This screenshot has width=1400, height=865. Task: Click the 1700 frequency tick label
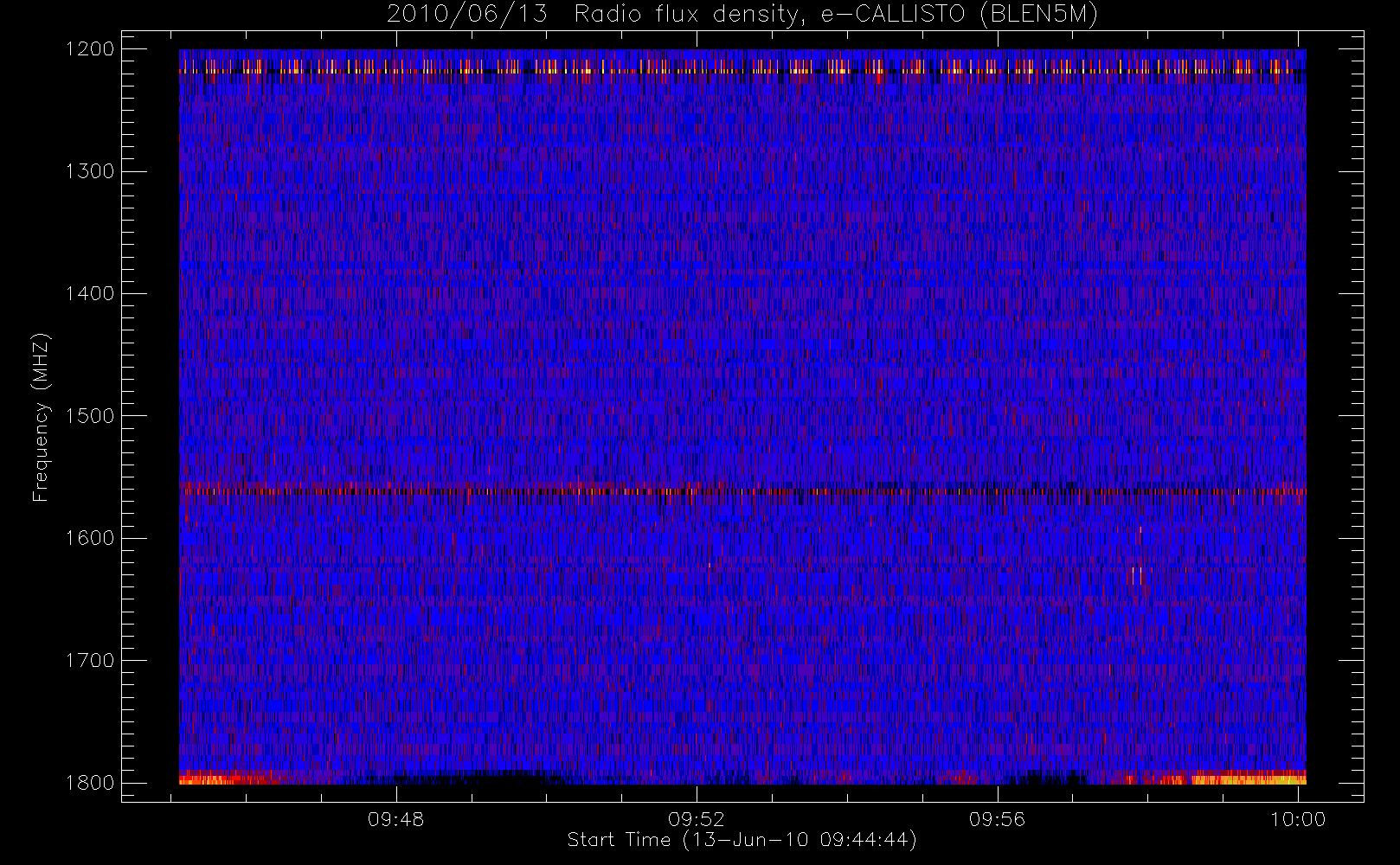(x=90, y=661)
